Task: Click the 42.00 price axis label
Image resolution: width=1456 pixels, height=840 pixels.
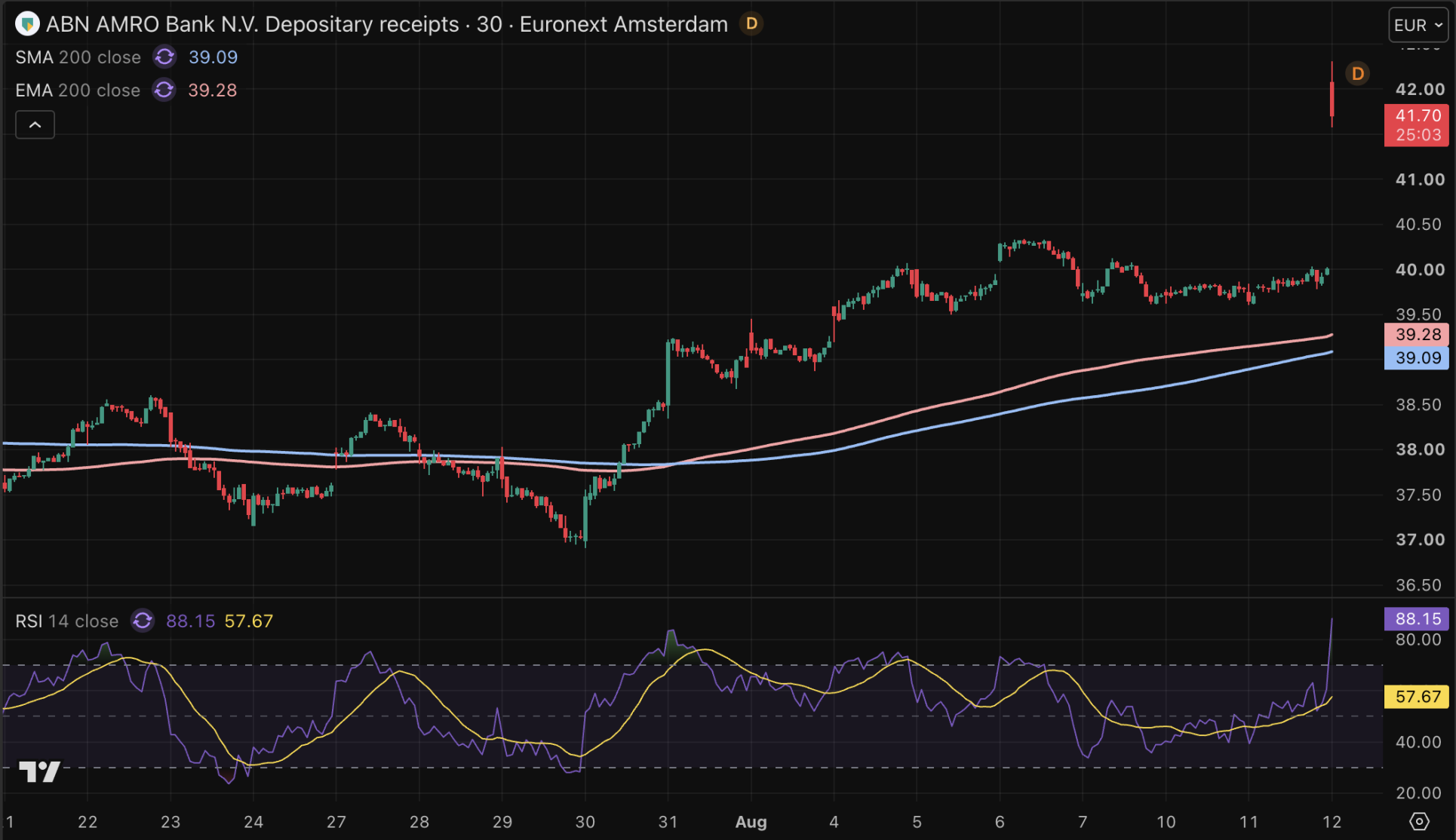Action: tap(1420, 90)
